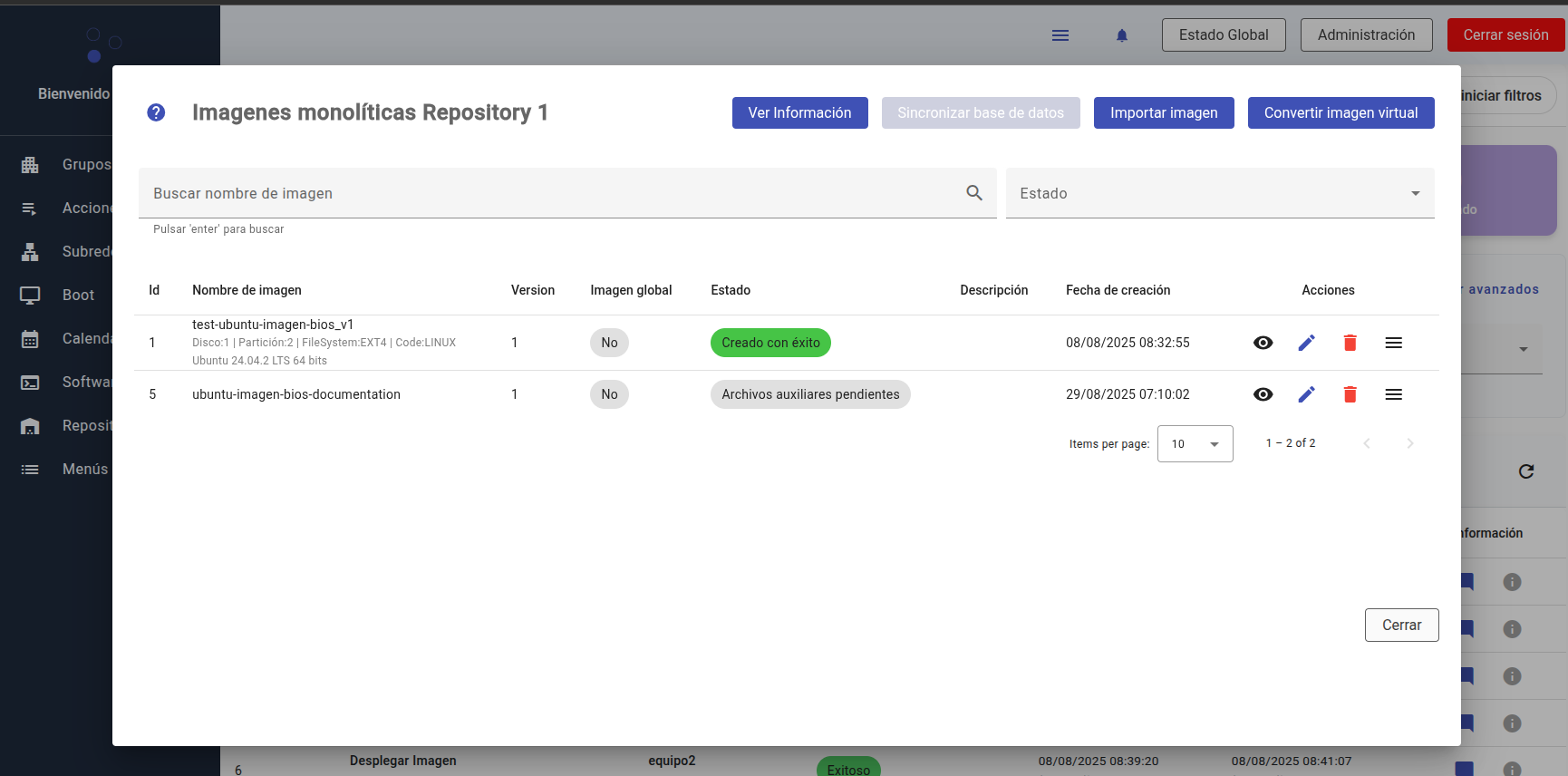
Task: Open the Estado filter dropdown
Action: 1219,193
